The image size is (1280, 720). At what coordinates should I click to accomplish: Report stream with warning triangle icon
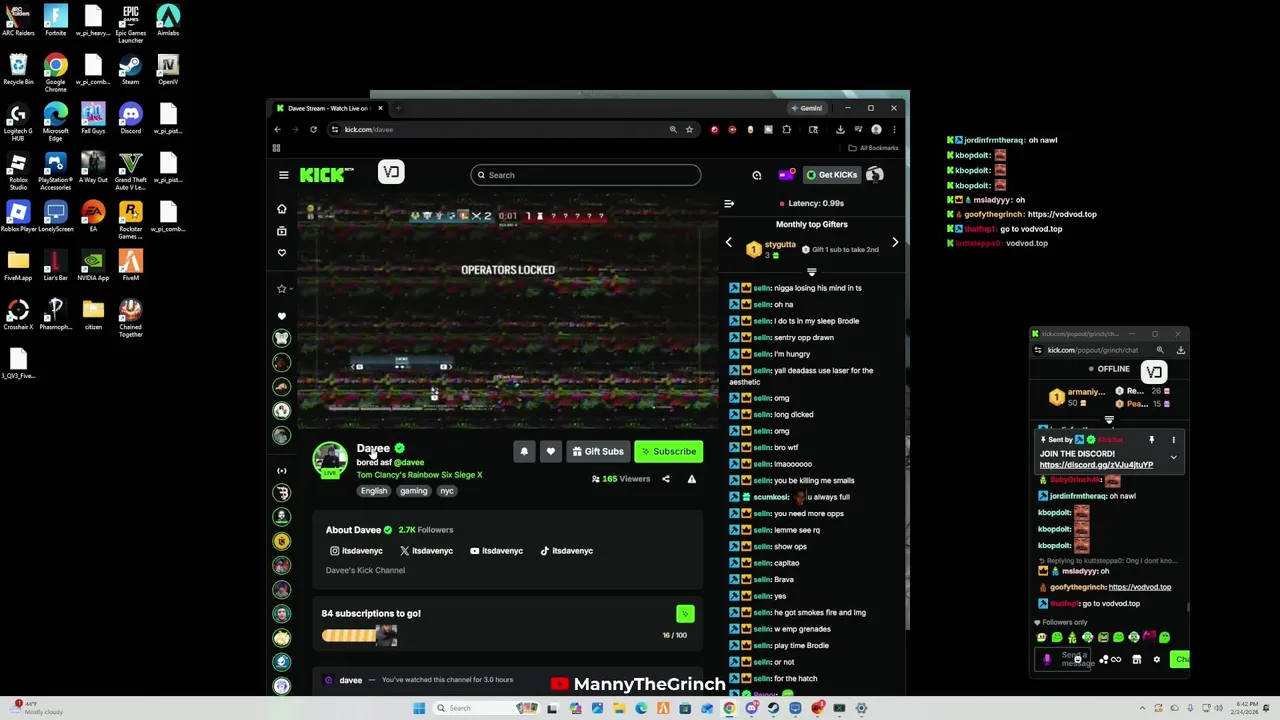(x=691, y=479)
